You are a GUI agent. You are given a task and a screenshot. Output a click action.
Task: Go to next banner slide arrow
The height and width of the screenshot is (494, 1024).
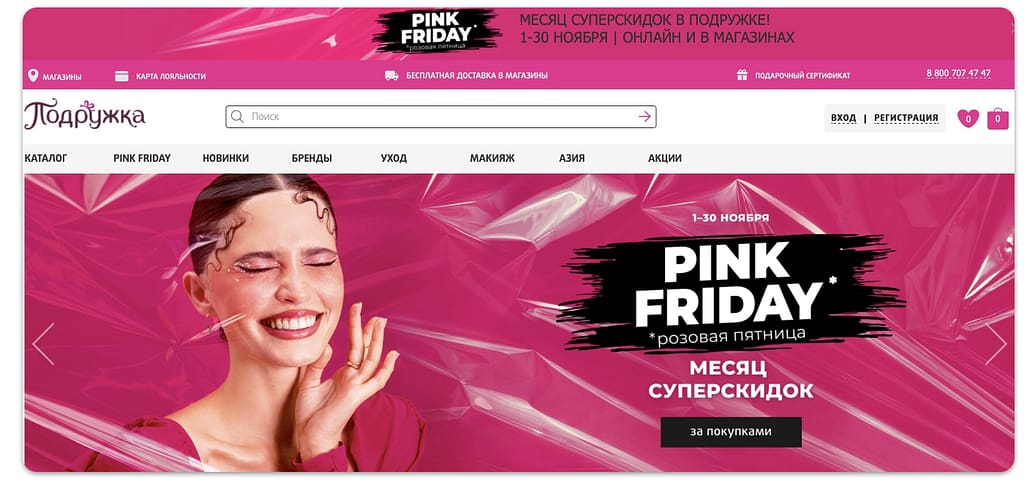996,344
